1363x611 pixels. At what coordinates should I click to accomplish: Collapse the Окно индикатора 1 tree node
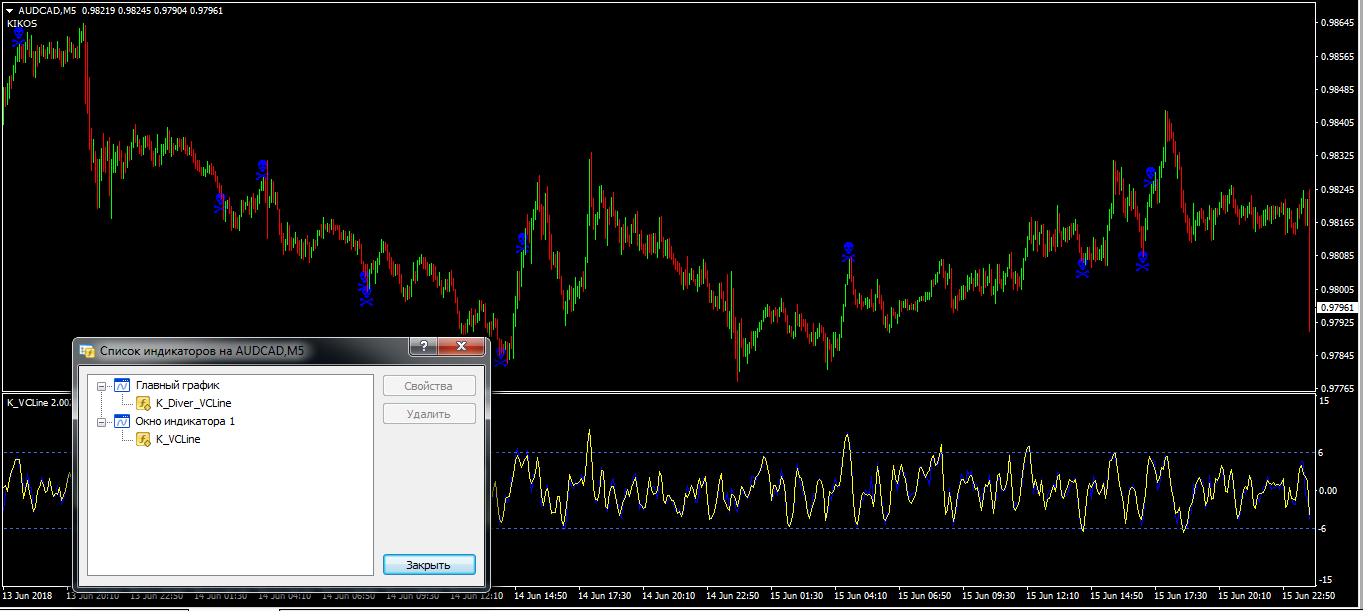101,421
